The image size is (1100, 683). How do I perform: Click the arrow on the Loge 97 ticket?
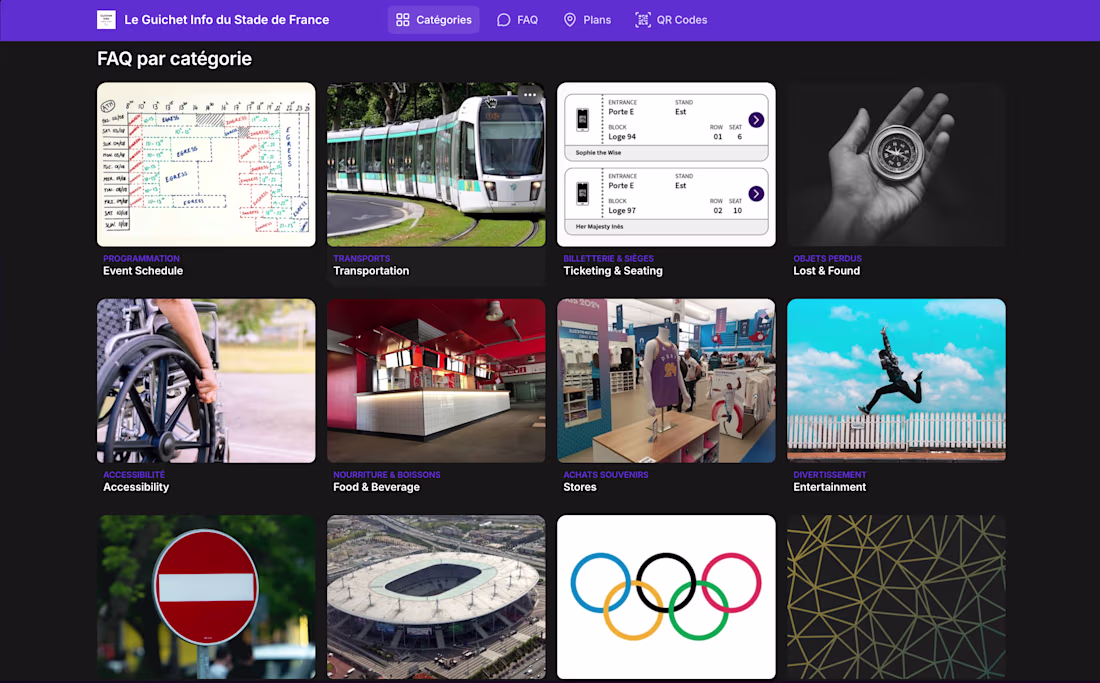pos(756,194)
